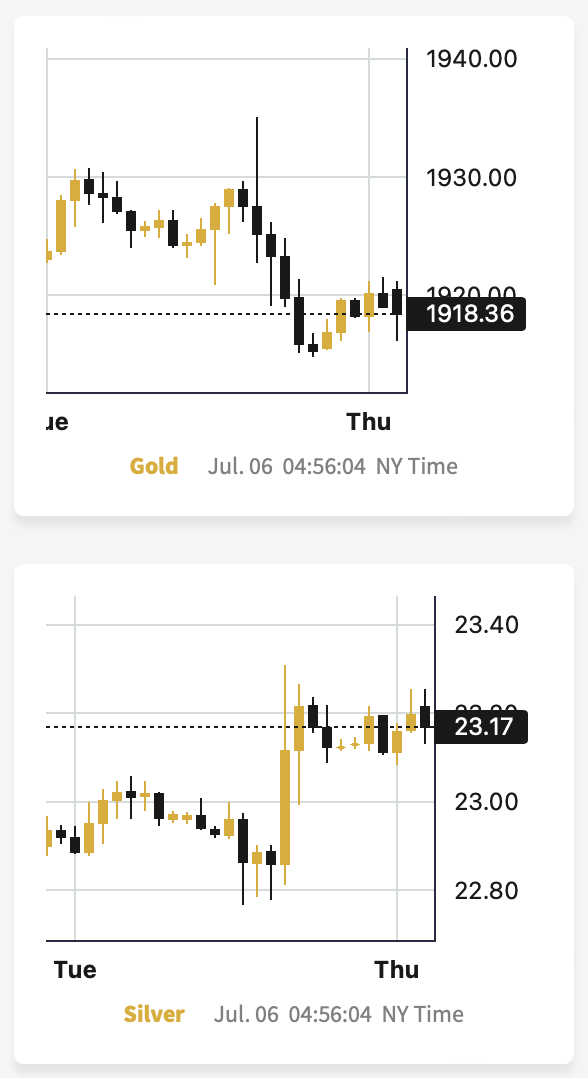This screenshot has width=588, height=1078.
Task: Click the gold dotted current-price line
Action: tap(226, 314)
